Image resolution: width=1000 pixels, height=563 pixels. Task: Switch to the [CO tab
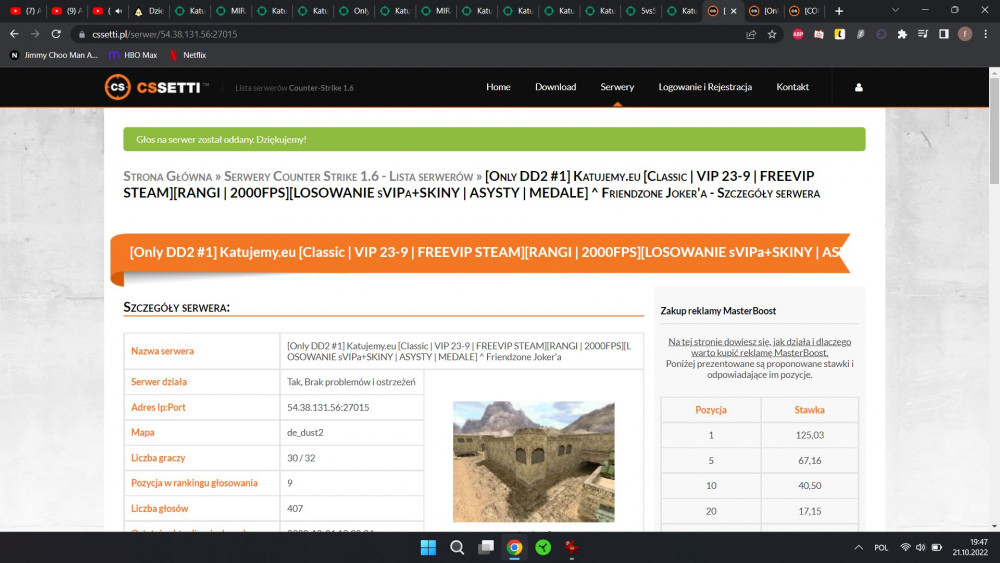804,11
